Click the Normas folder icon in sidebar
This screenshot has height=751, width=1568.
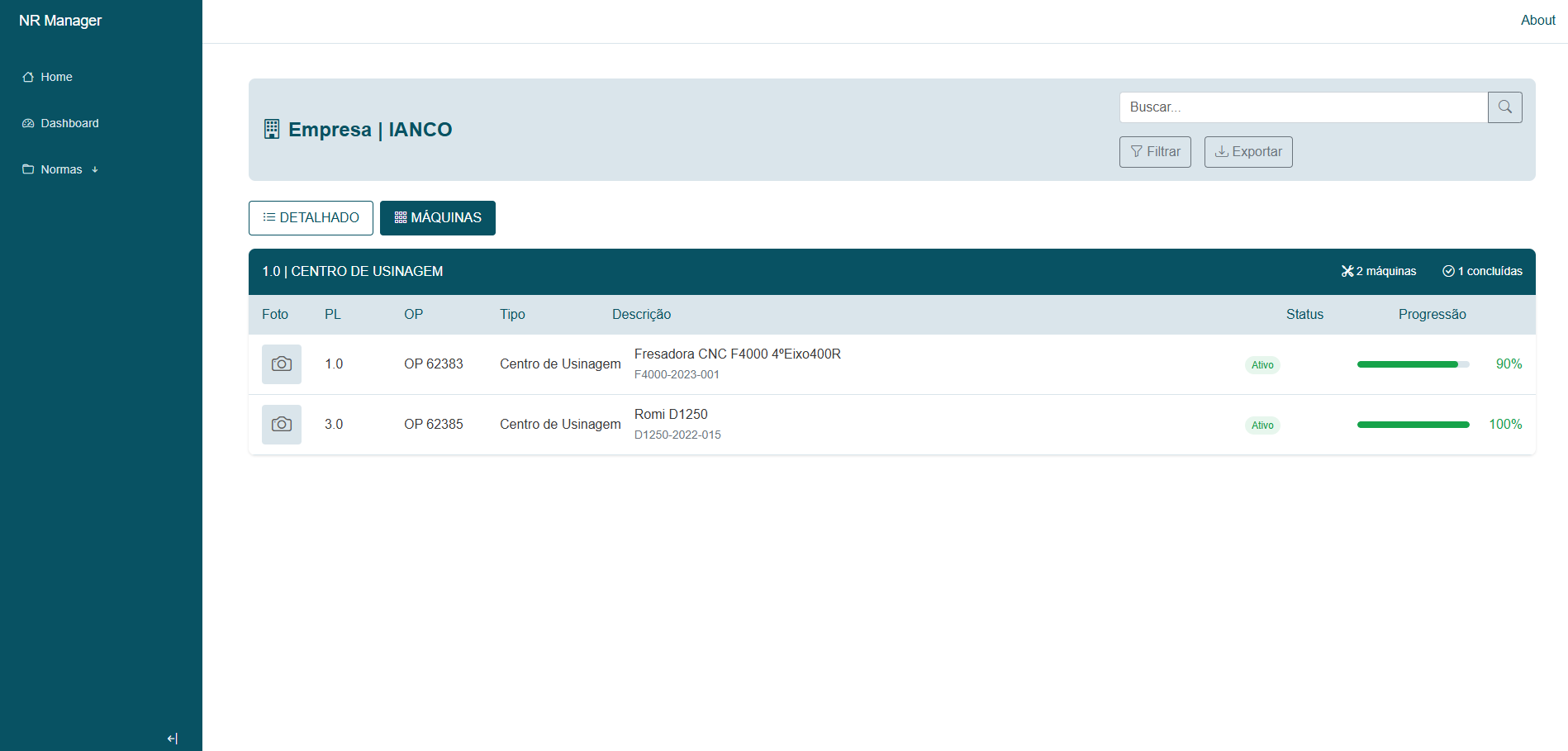28,169
